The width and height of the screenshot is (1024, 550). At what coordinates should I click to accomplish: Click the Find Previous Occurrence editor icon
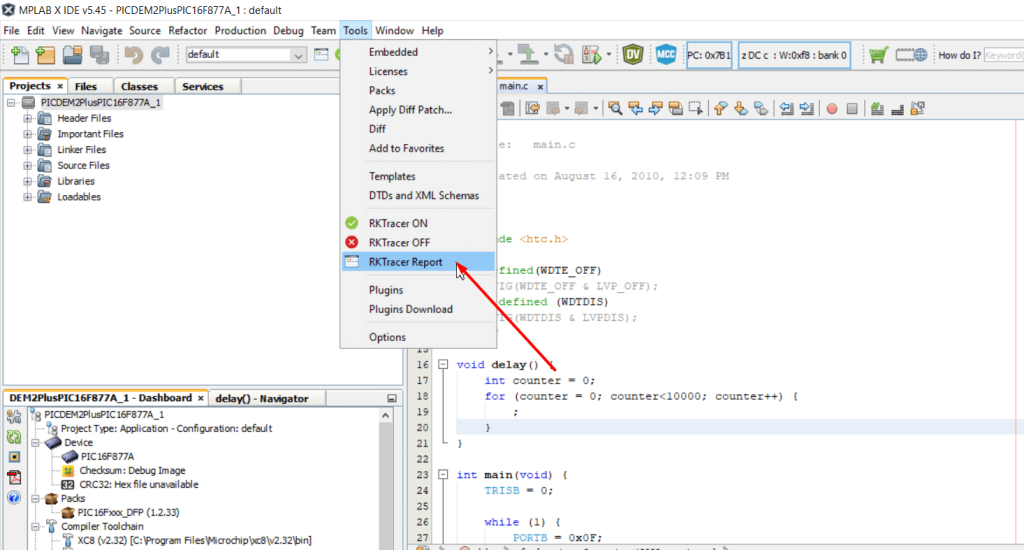(635, 108)
